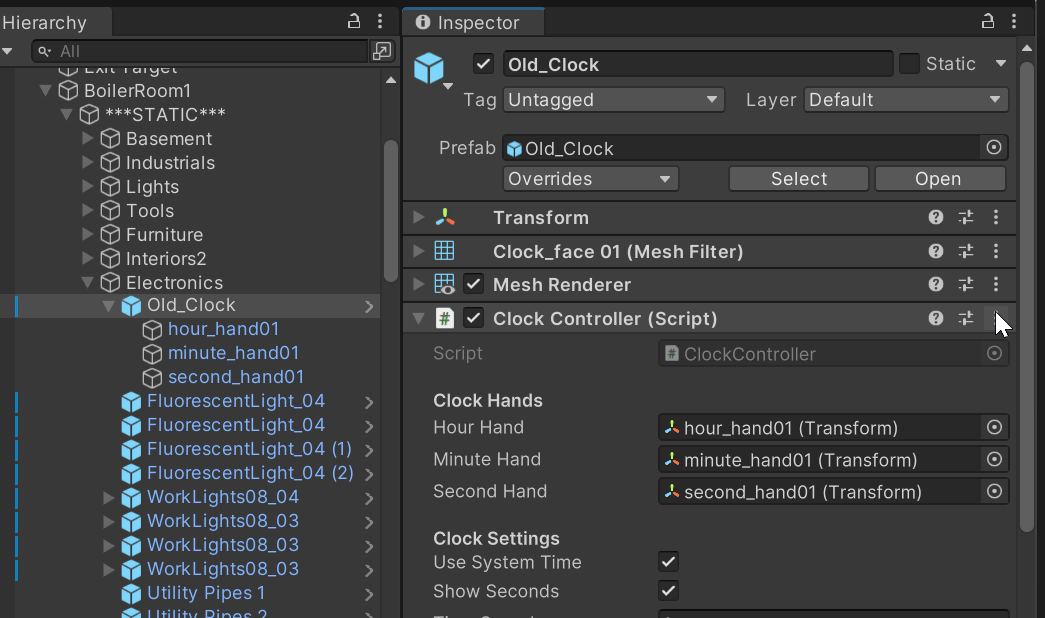This screenshot has height=618, width=1045.
Task: Click the Inspector vertical scrollbar thumb
Action: point(1026,297)
